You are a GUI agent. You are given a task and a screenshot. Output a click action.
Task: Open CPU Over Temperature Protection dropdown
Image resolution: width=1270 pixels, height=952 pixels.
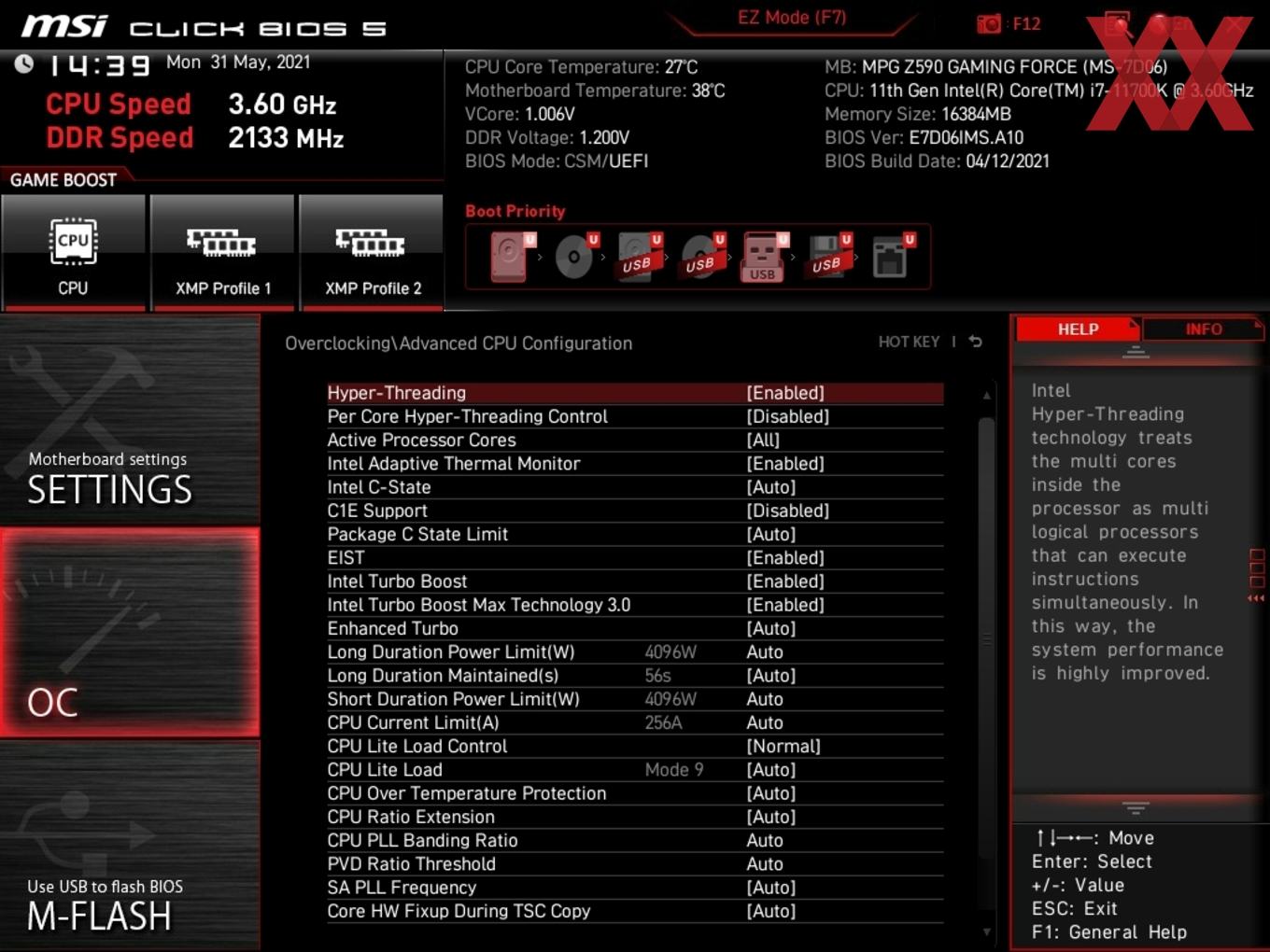click(771, 793)
